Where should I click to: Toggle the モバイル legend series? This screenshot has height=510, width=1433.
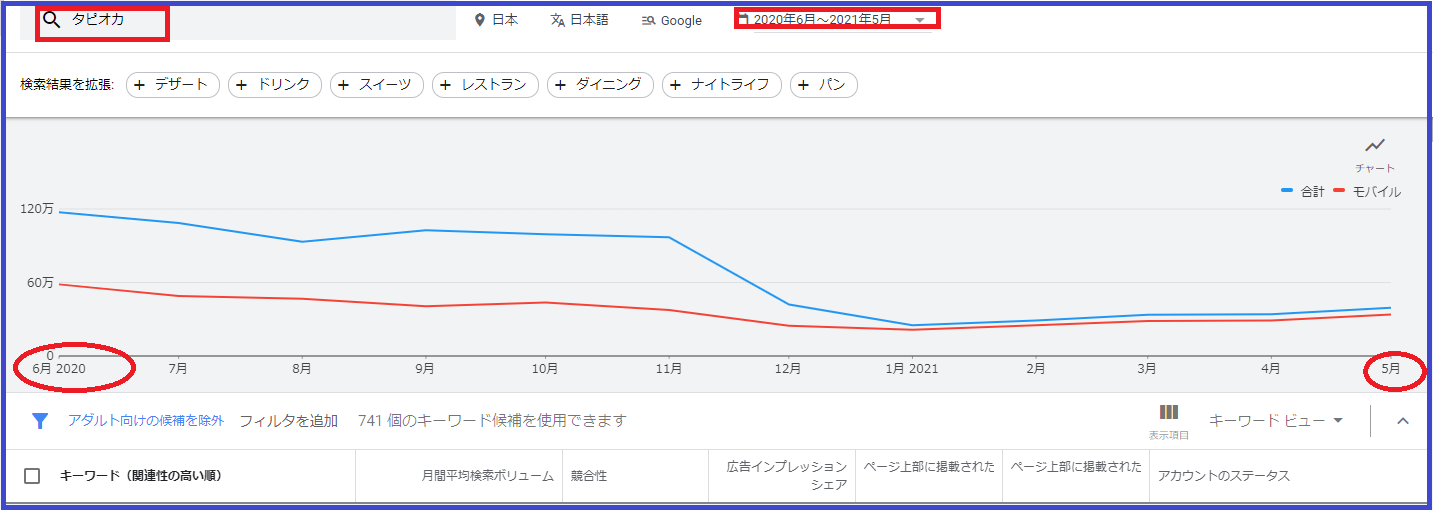click(x=1367, y=192)
